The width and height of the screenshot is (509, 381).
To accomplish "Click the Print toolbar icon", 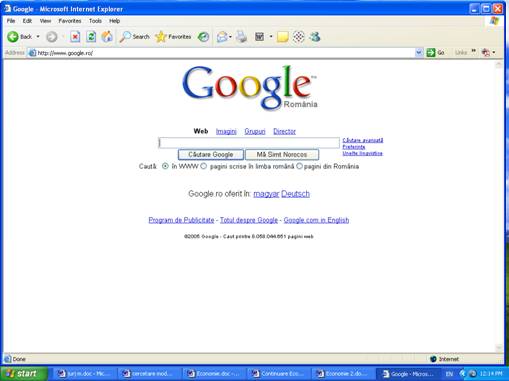I will pos(241,37).
